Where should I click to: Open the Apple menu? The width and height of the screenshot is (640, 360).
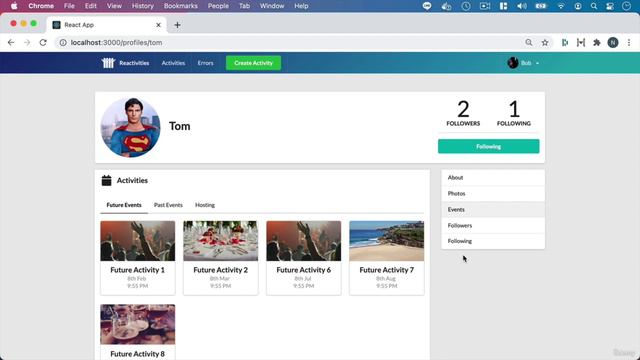[x=14, y=6]
